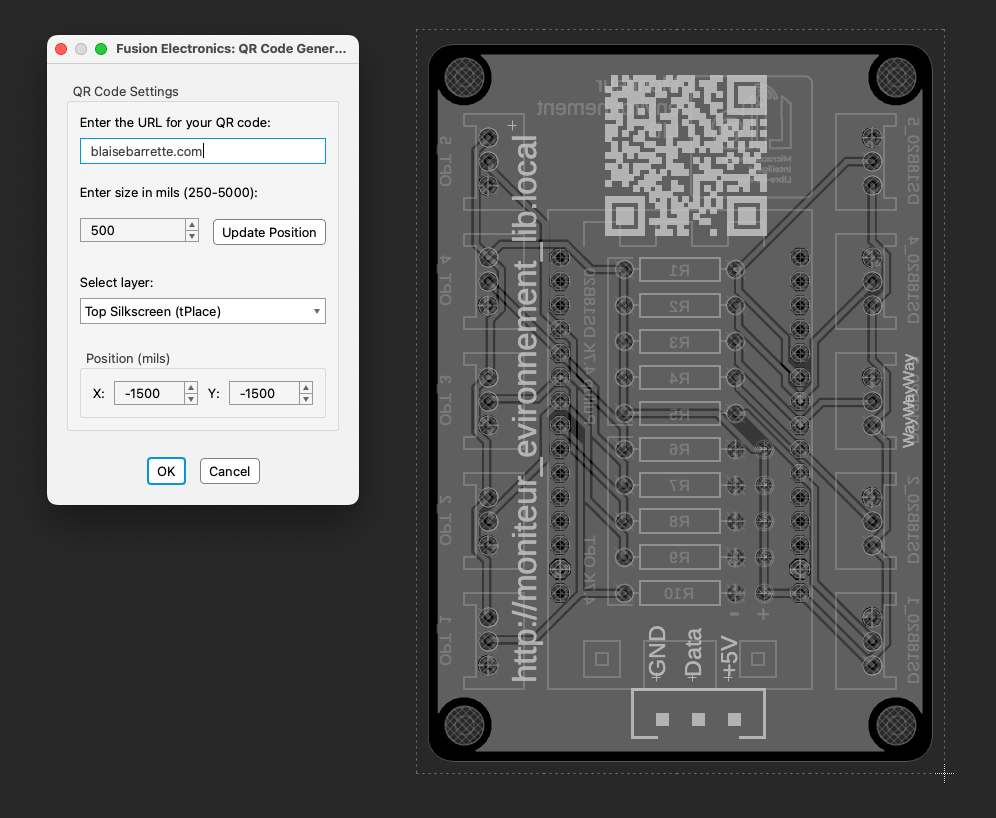Click the size in mils field showing 500
Viewport: 996px width, 818px height.
[x=133, y=230]
